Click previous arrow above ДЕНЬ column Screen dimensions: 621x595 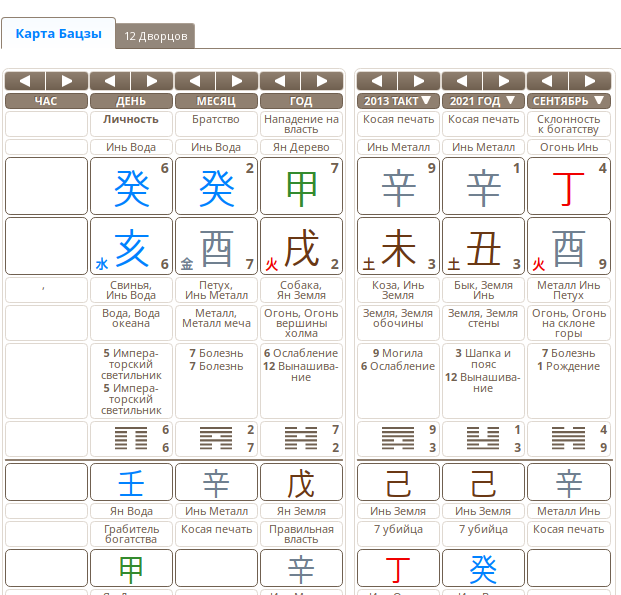[x=110, y=81]
